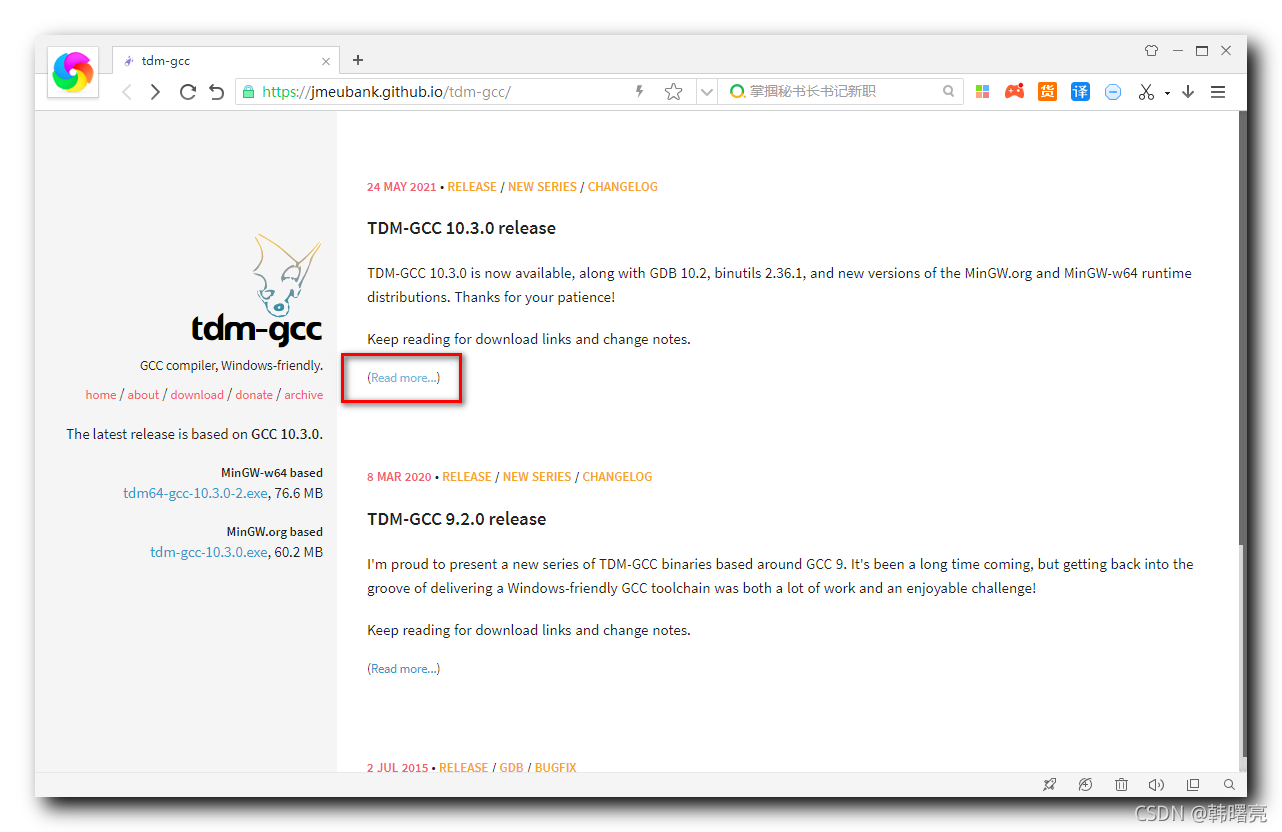This screenshot has width=1282, height=832.
Task: Go back to the previous page
Action: click(x=126, y=92)
